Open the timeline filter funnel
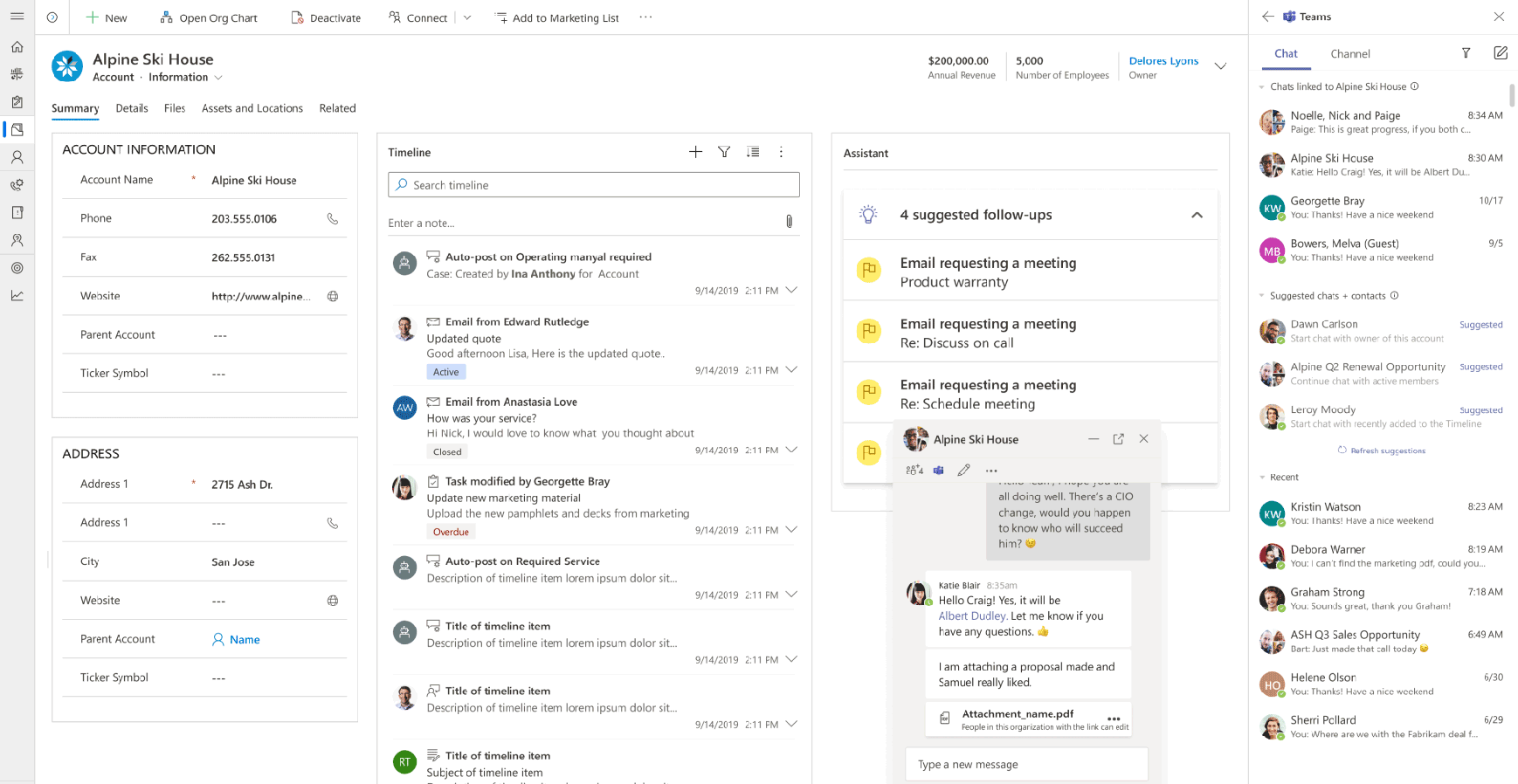 [x=724, y=152]
